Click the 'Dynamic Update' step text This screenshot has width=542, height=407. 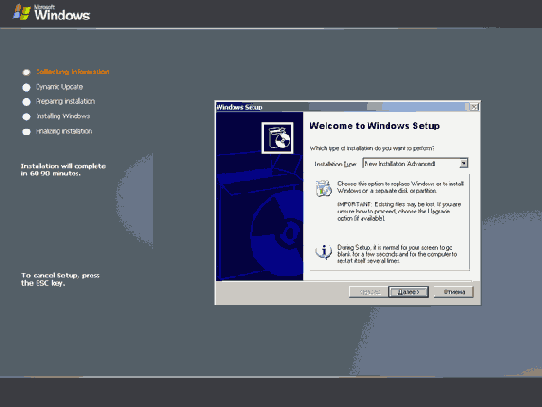[59, 87]
